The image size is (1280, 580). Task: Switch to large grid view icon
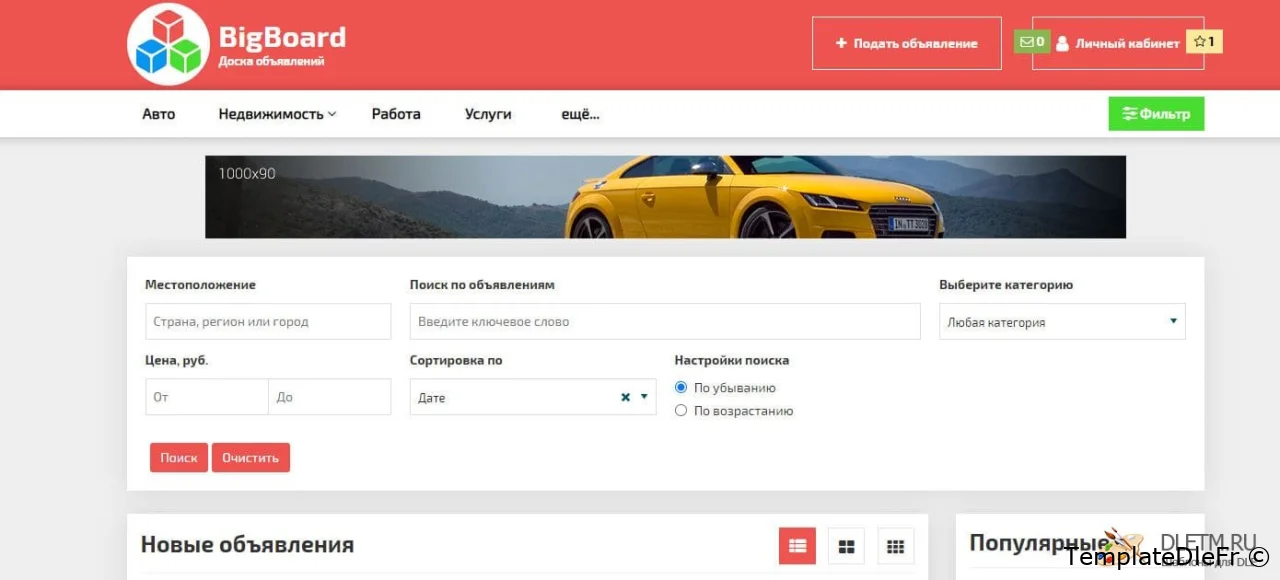click(x=846, y=546)
